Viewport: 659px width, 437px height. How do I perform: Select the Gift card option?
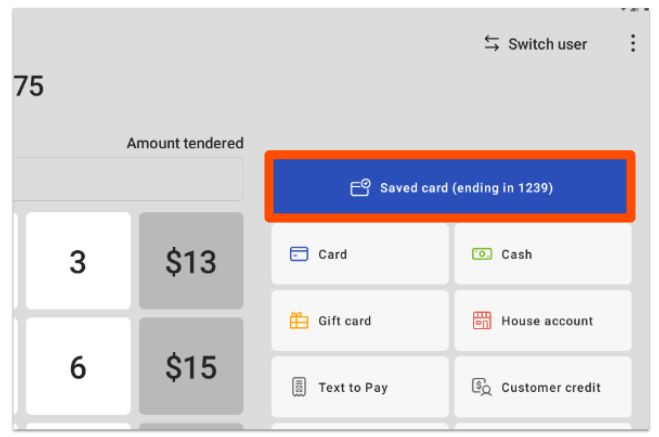(359, 321)
